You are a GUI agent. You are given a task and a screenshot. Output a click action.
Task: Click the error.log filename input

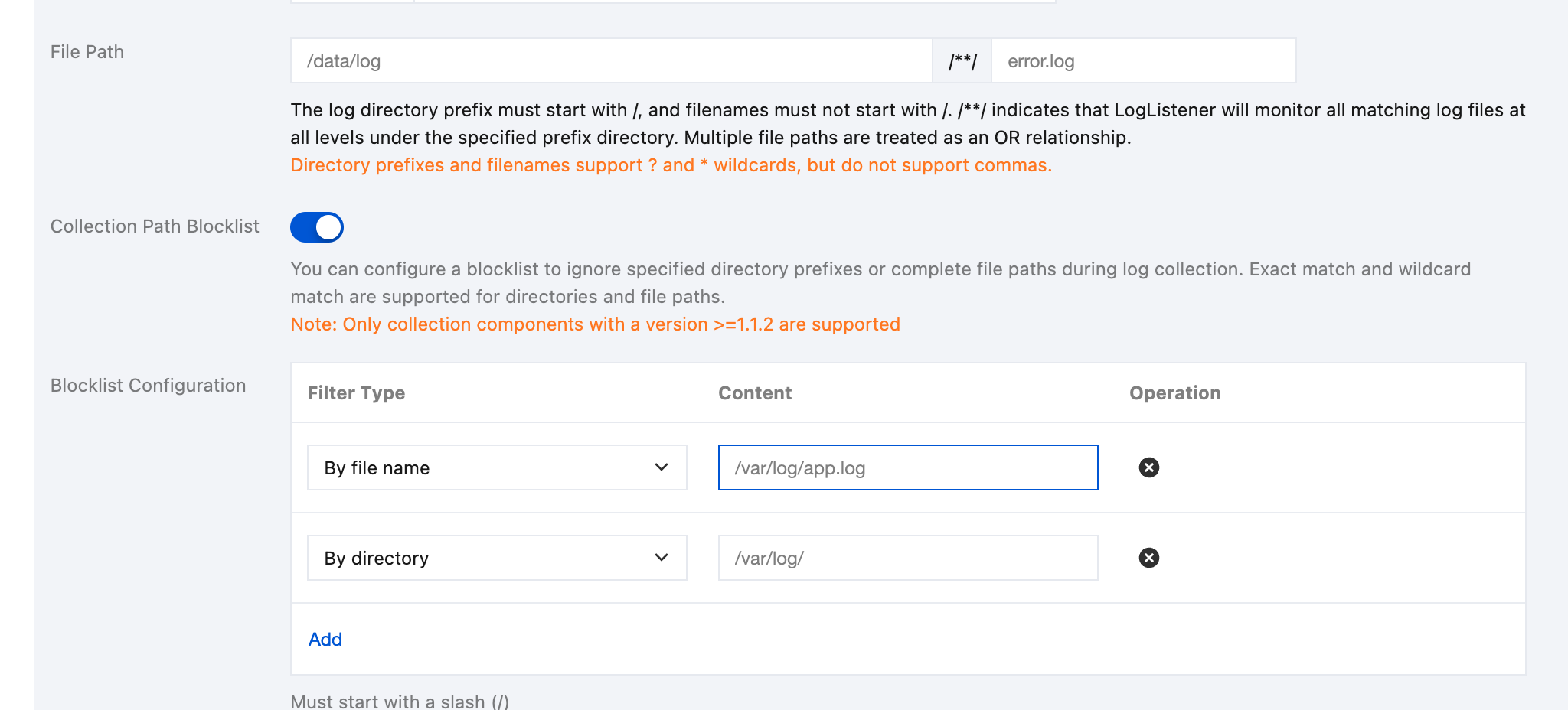tap(1142, 61)
